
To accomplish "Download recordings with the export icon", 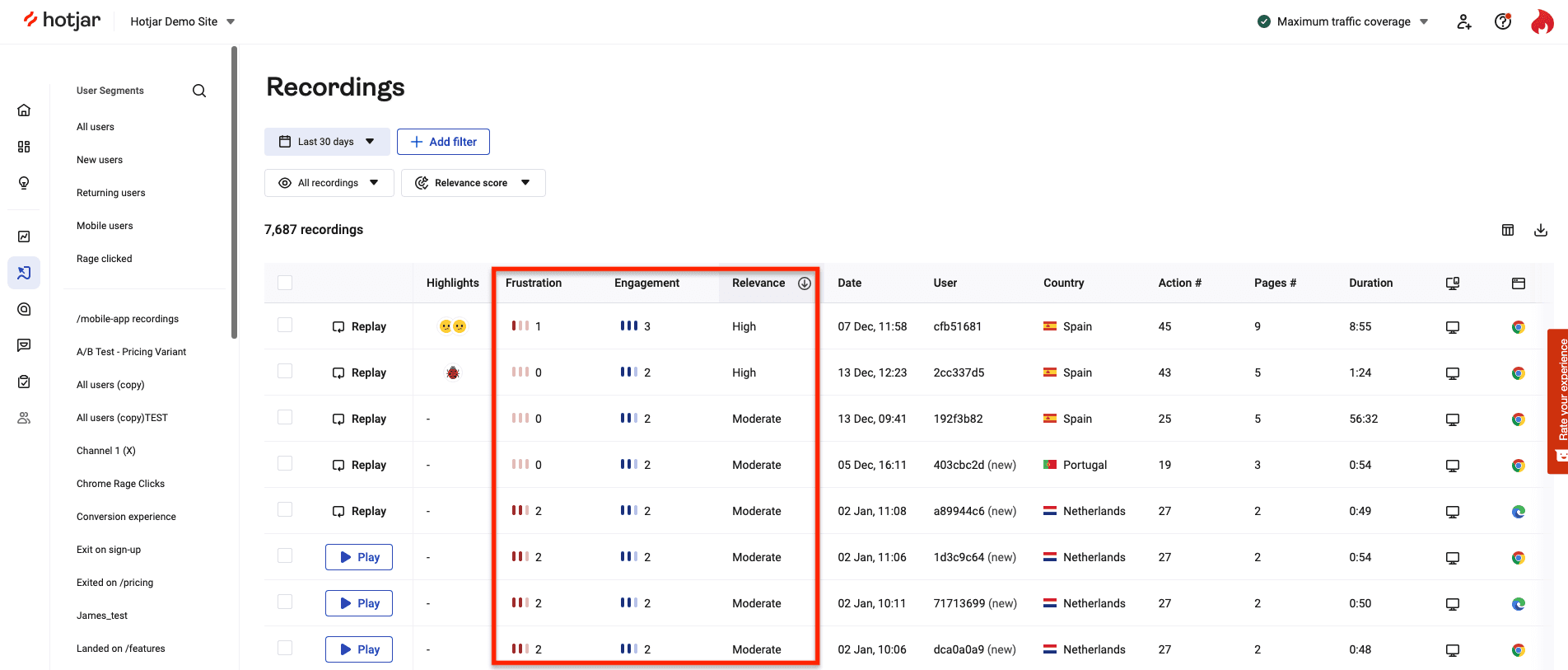I will pyautogui.click(x=1541, y=230).
